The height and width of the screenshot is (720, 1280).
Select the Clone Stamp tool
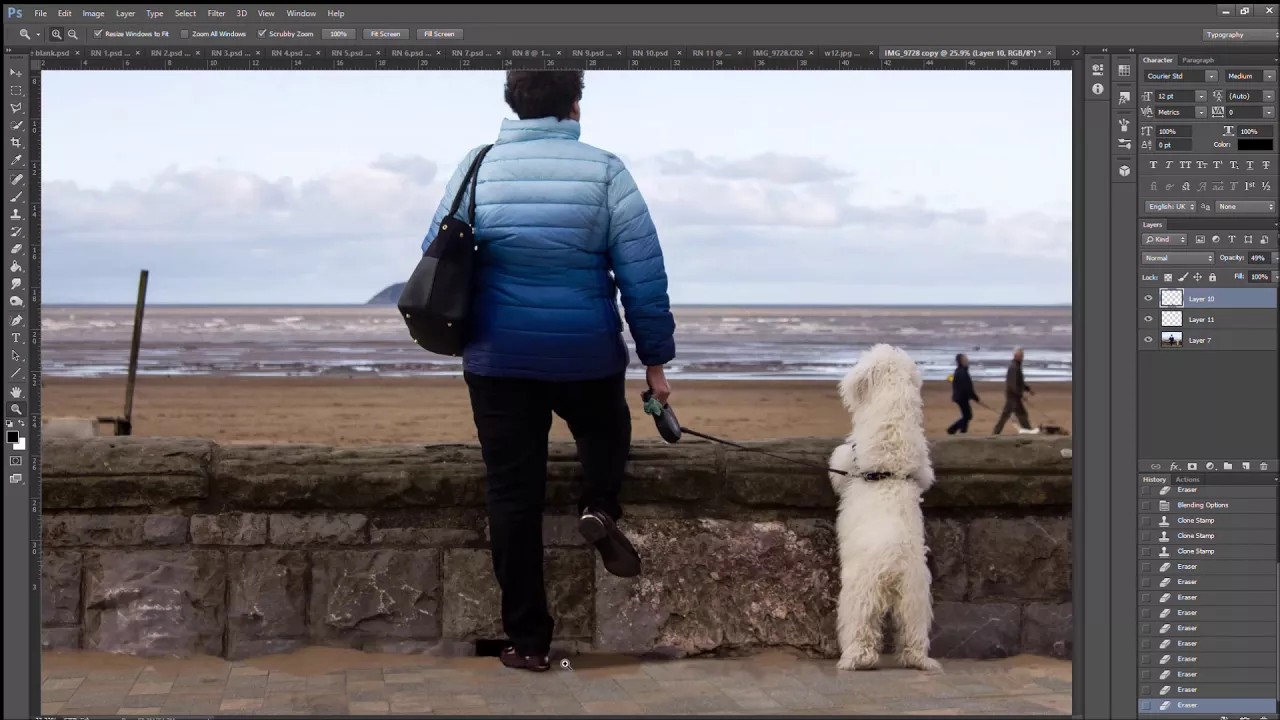[16, 214]
